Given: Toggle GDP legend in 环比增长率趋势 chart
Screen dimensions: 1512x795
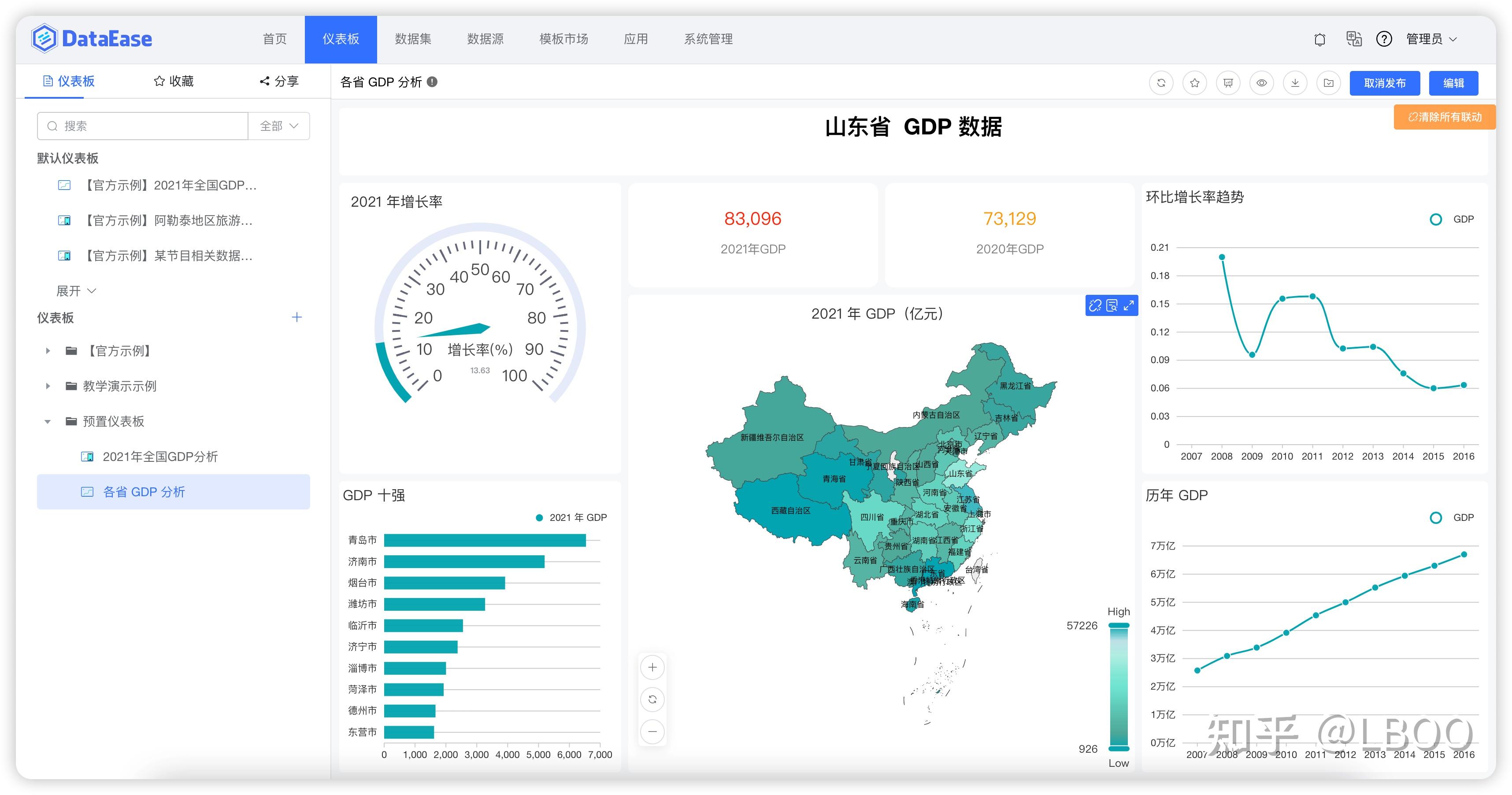Looking at the screenshot, I should click(1452, 219).
